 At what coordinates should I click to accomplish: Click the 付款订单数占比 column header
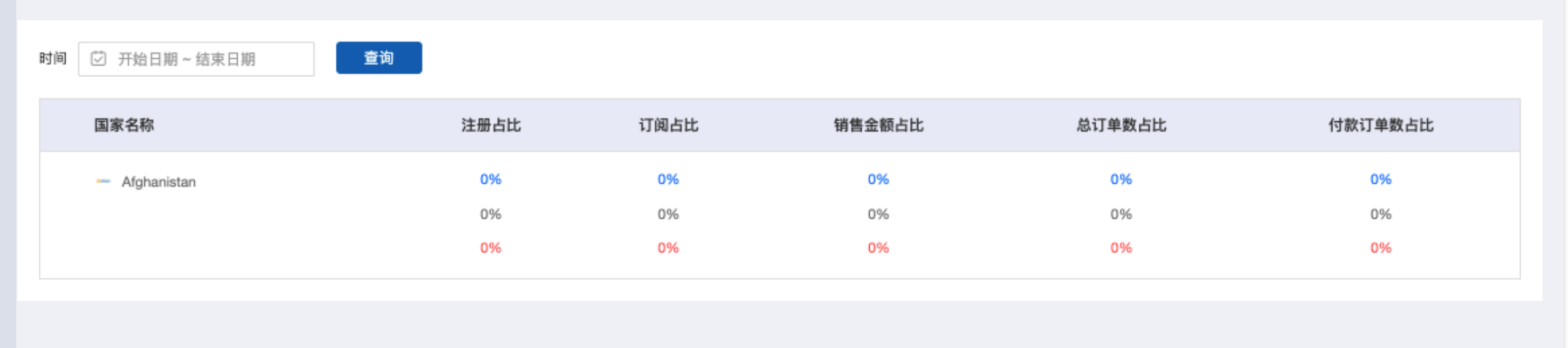(1381, 125)
